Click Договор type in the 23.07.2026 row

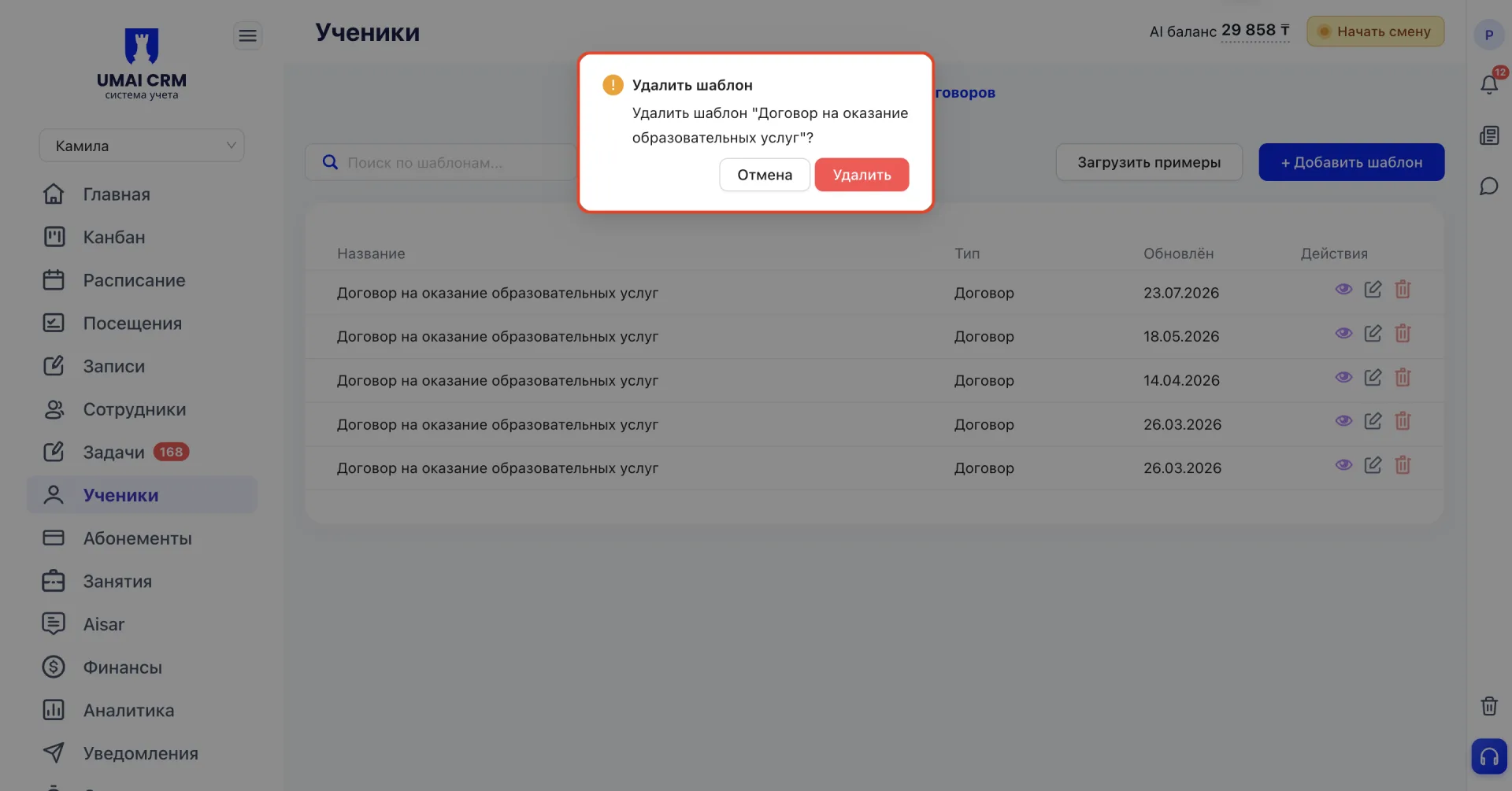pos(984,293)
